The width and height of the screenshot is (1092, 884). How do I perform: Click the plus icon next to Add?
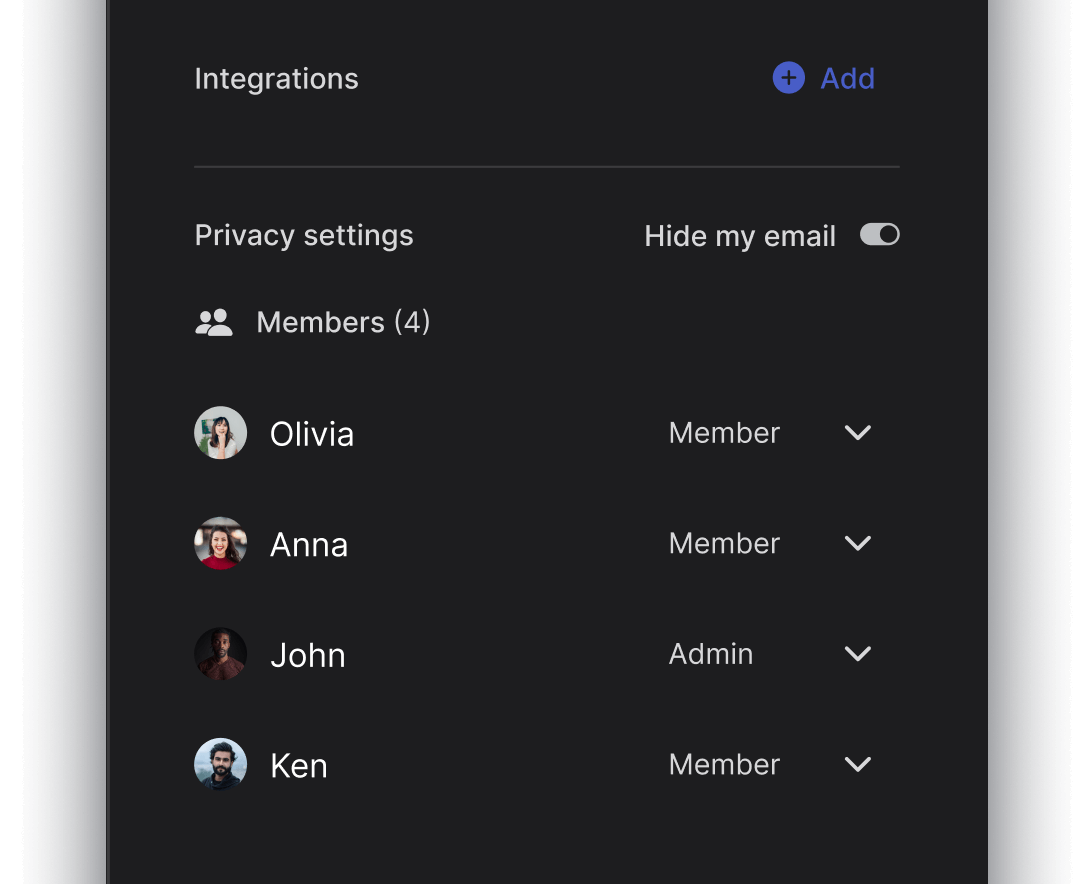[788, 78]
